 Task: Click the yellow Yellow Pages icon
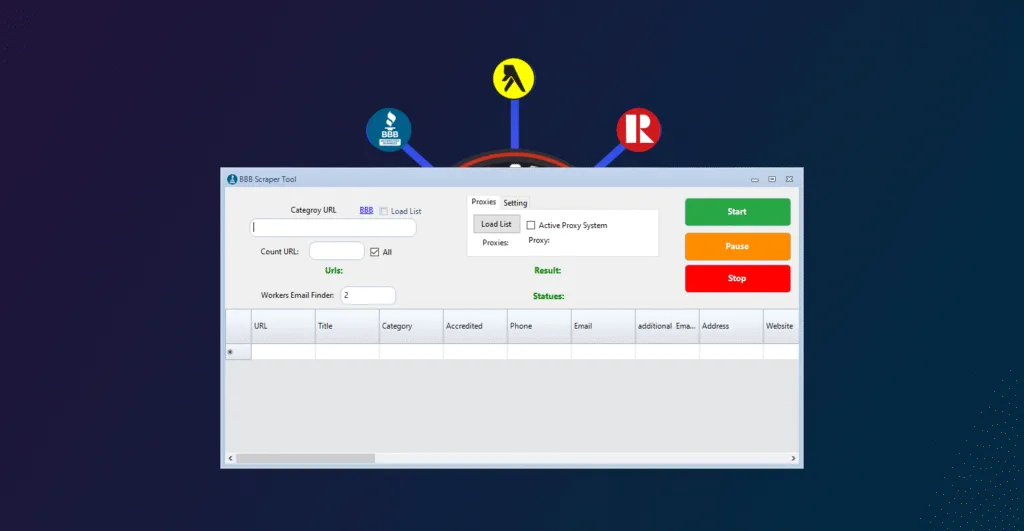[x=514, y=79]
